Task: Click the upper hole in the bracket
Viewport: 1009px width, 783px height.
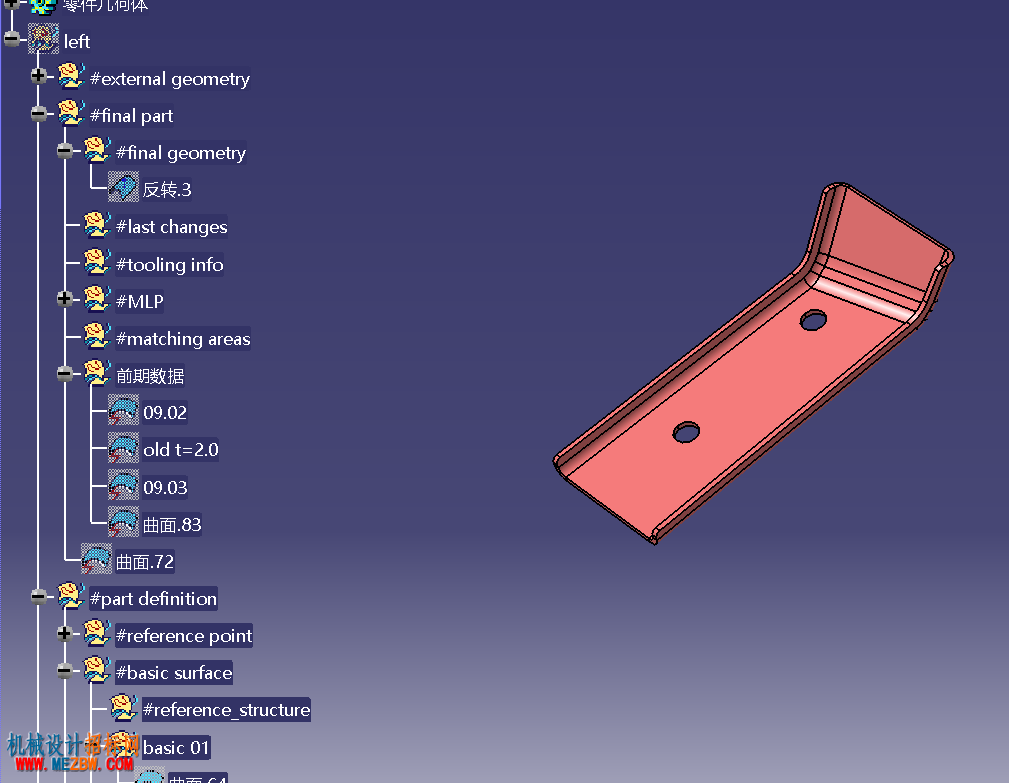Action: pyautogui.click(x=813, y=320)
